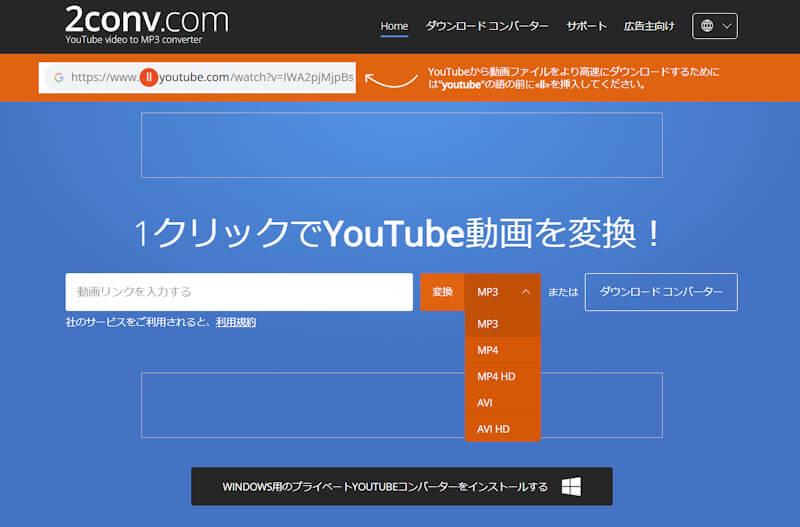The height and width of the screenshot is (527, 800).
Task: Select MP4 option in format list
Action: coord(503,350)
